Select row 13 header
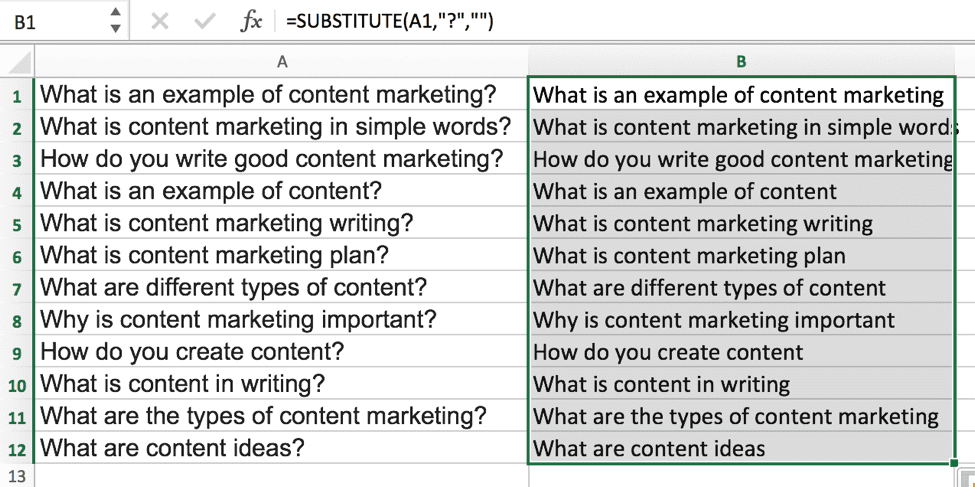The width and height of the screenshot is (975, 487). pos(17,477)
